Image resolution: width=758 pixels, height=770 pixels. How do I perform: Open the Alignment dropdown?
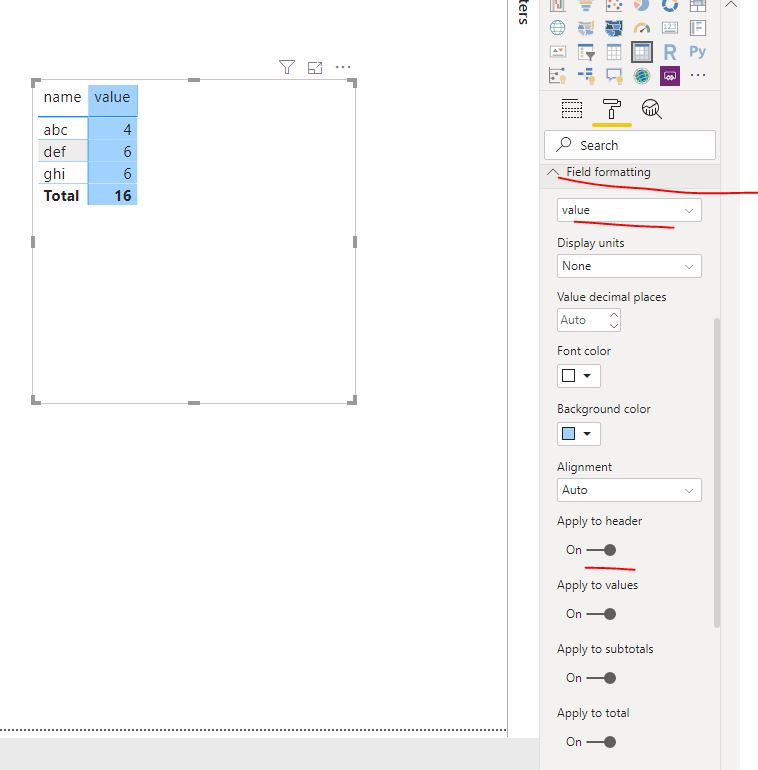coord(629,490)
